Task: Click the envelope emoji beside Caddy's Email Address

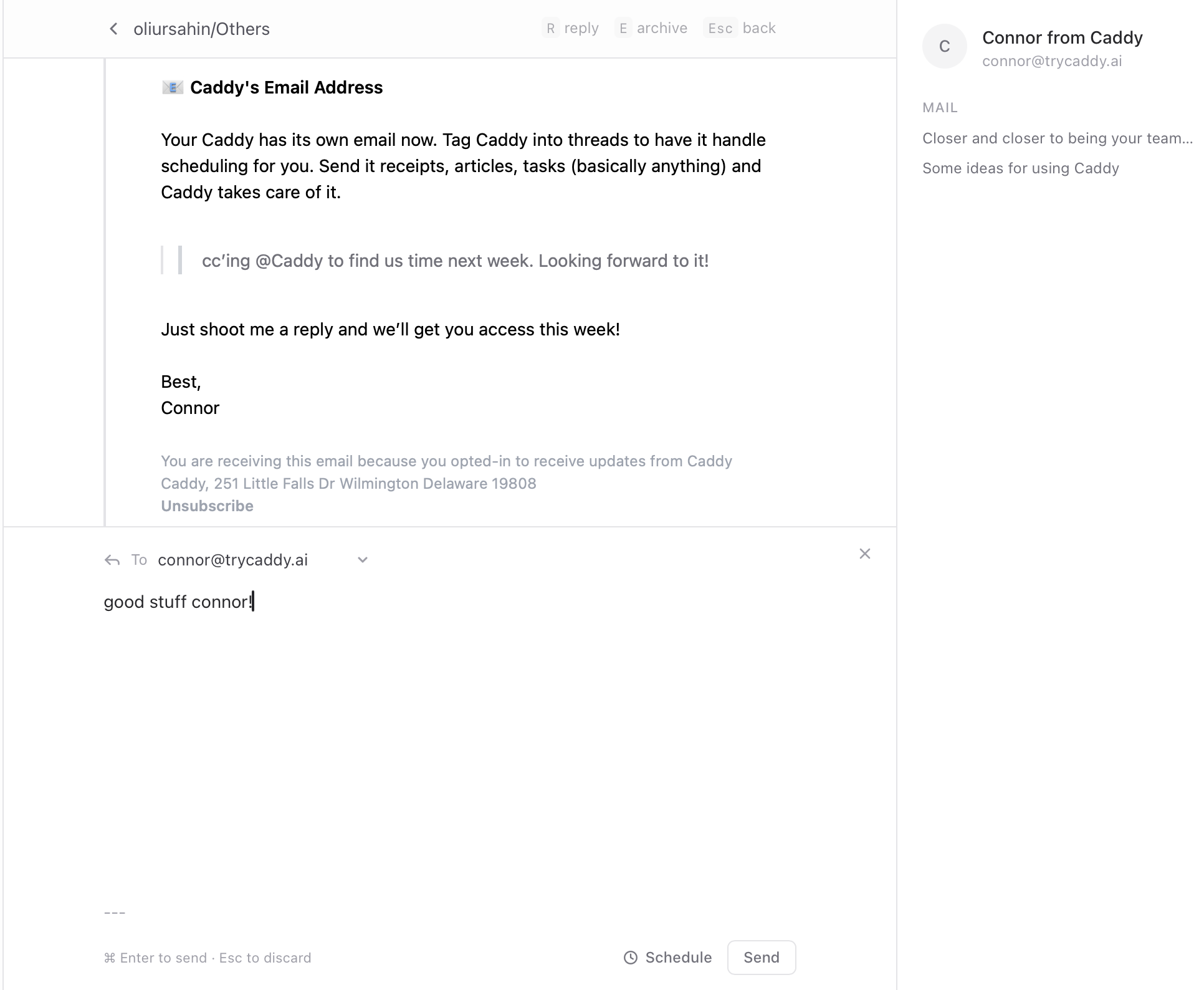Action: coord(173,88)
